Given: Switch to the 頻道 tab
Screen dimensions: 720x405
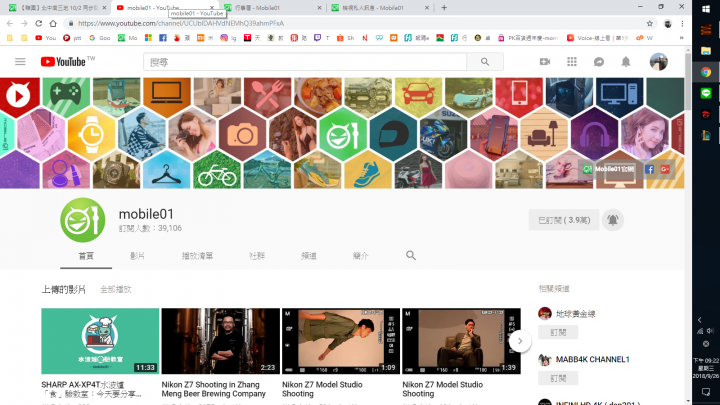Looking at the screenshot, I should coord(309,256).
